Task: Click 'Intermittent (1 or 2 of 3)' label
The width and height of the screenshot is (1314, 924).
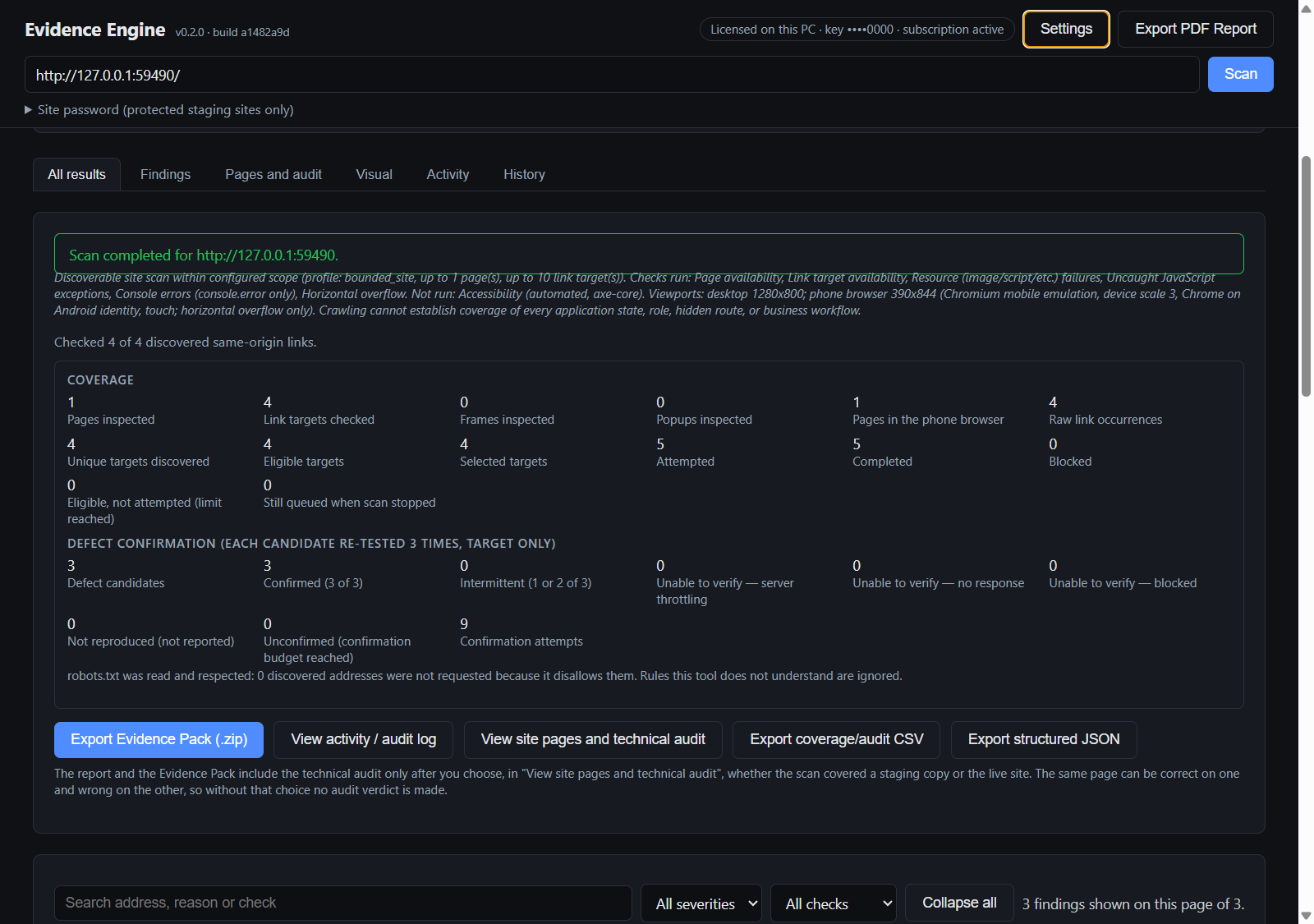Action: point(526,583)
